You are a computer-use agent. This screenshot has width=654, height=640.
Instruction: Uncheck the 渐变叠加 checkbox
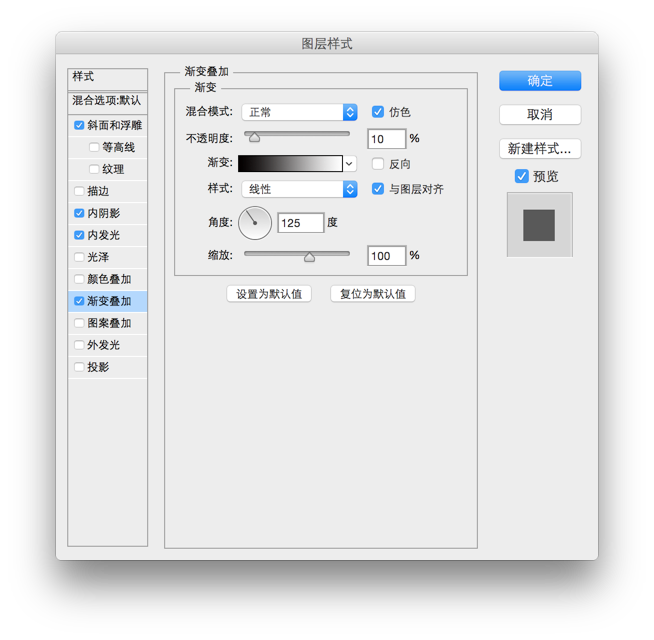tap(79, 301)
